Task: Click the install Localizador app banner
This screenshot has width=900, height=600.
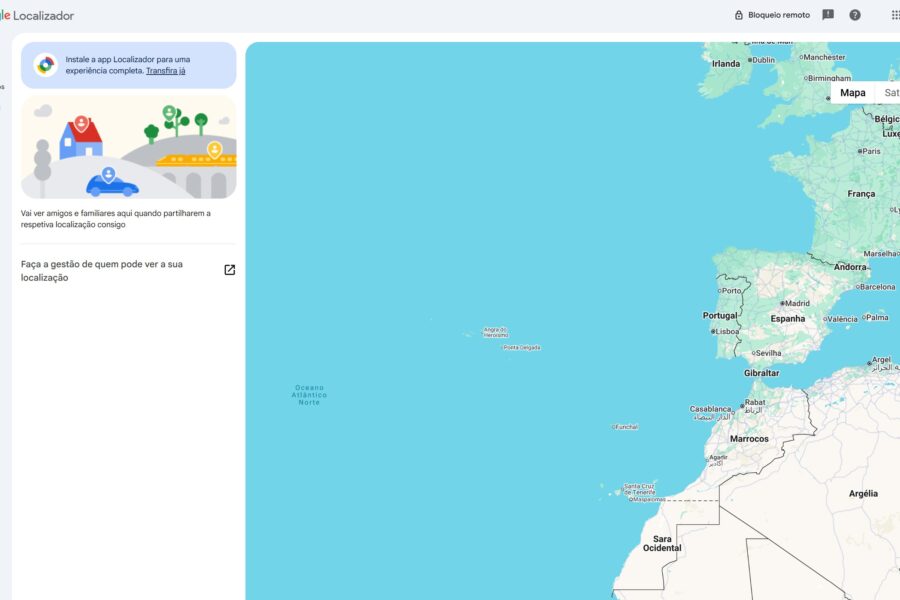Action: 128,64
